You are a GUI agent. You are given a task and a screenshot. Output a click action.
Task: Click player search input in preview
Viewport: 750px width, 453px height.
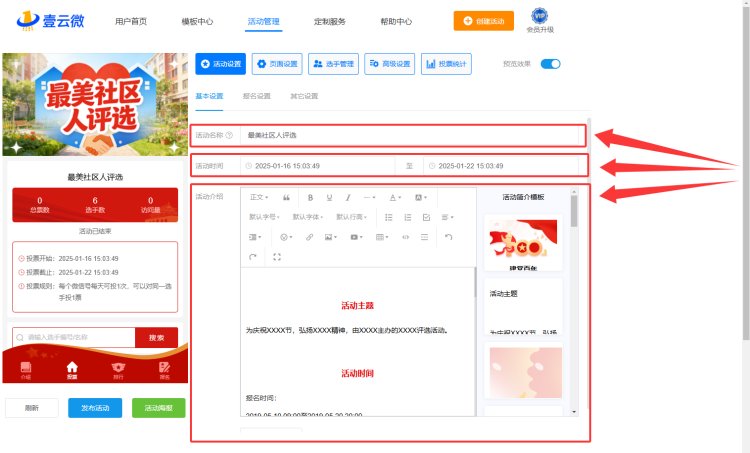click(74, 337)
